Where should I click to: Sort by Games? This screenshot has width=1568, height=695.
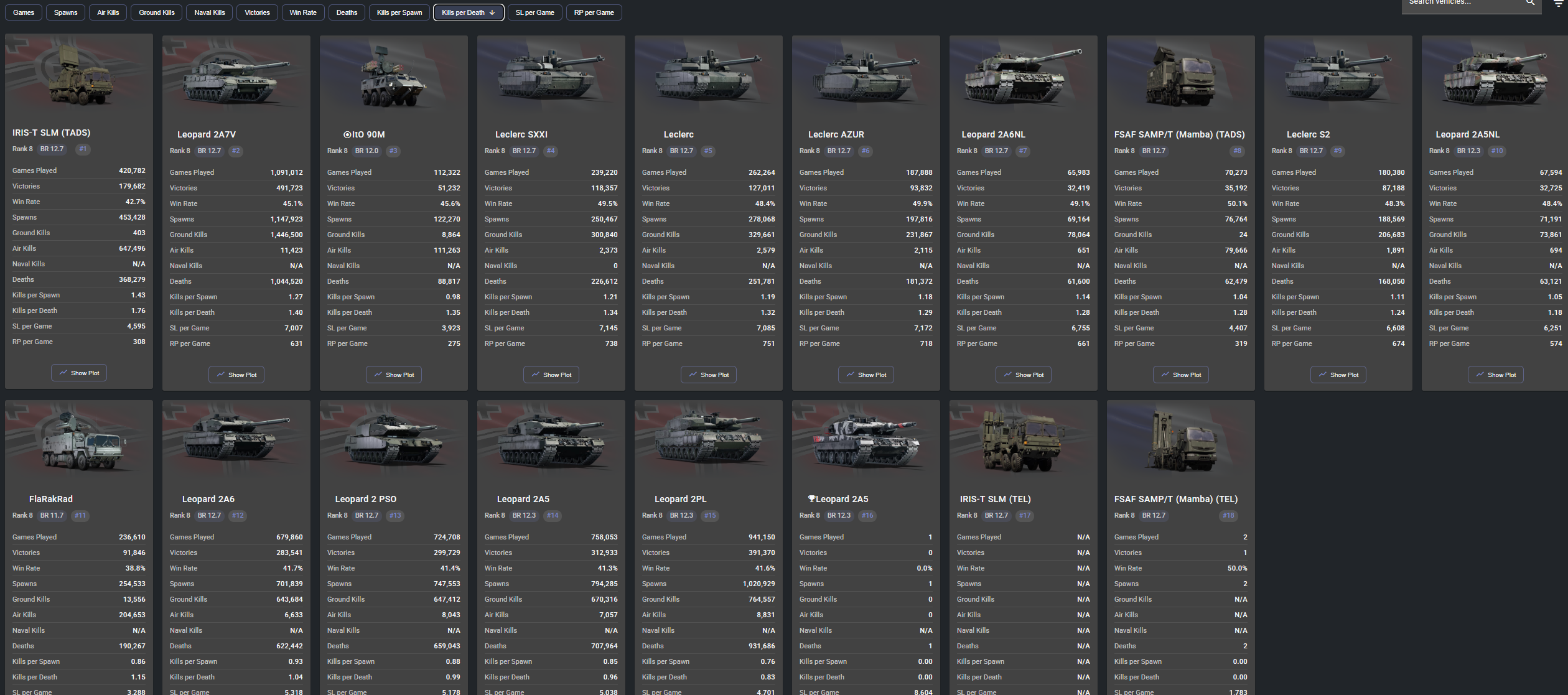pyautogui.click(x=24, y=12)
